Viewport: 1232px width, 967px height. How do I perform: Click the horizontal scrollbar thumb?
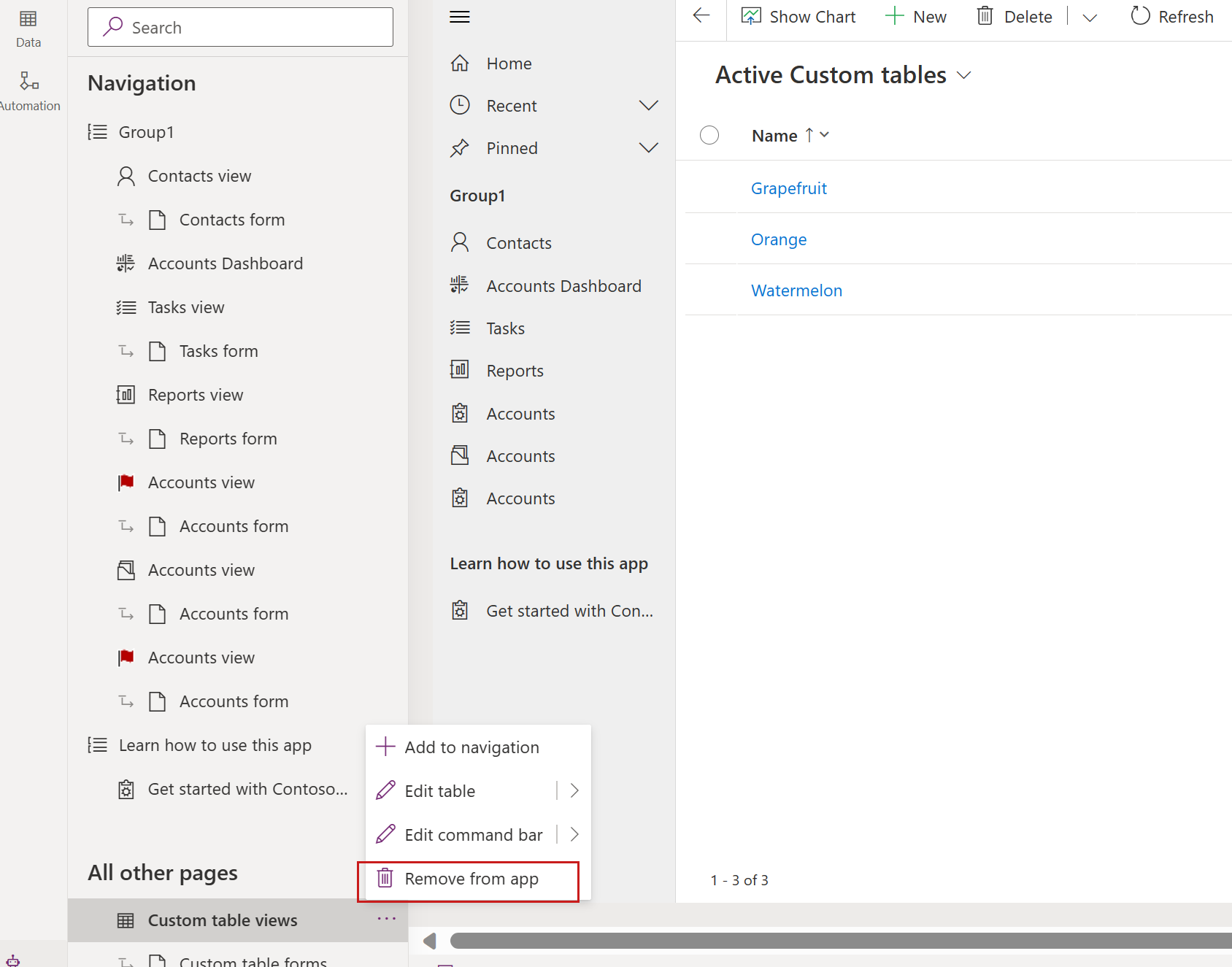point(841,941)
